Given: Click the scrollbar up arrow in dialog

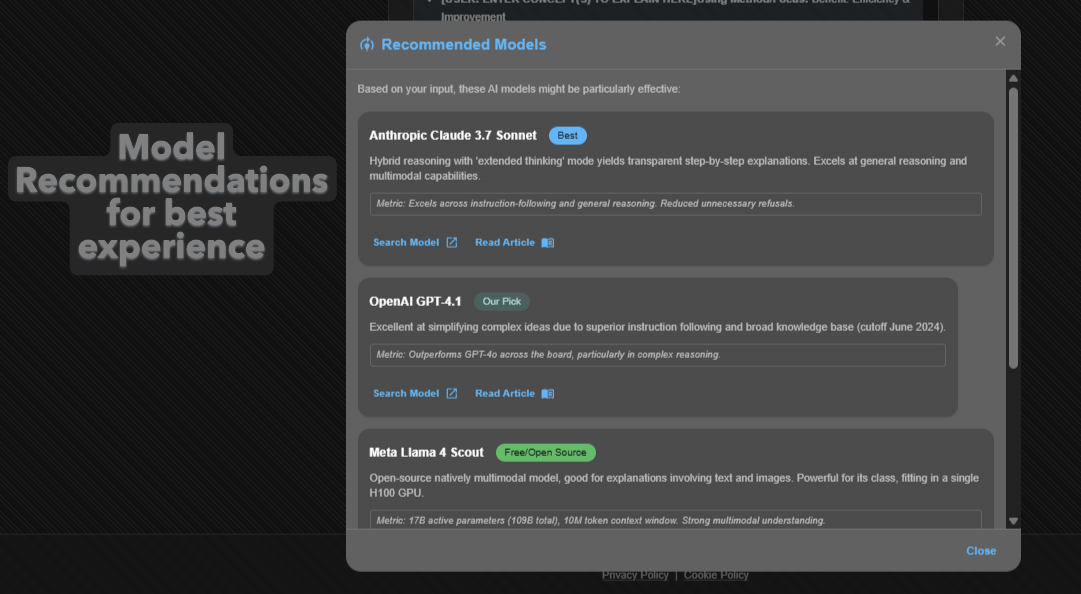Looking at the screenshot, I should (x=1013, y=79).
